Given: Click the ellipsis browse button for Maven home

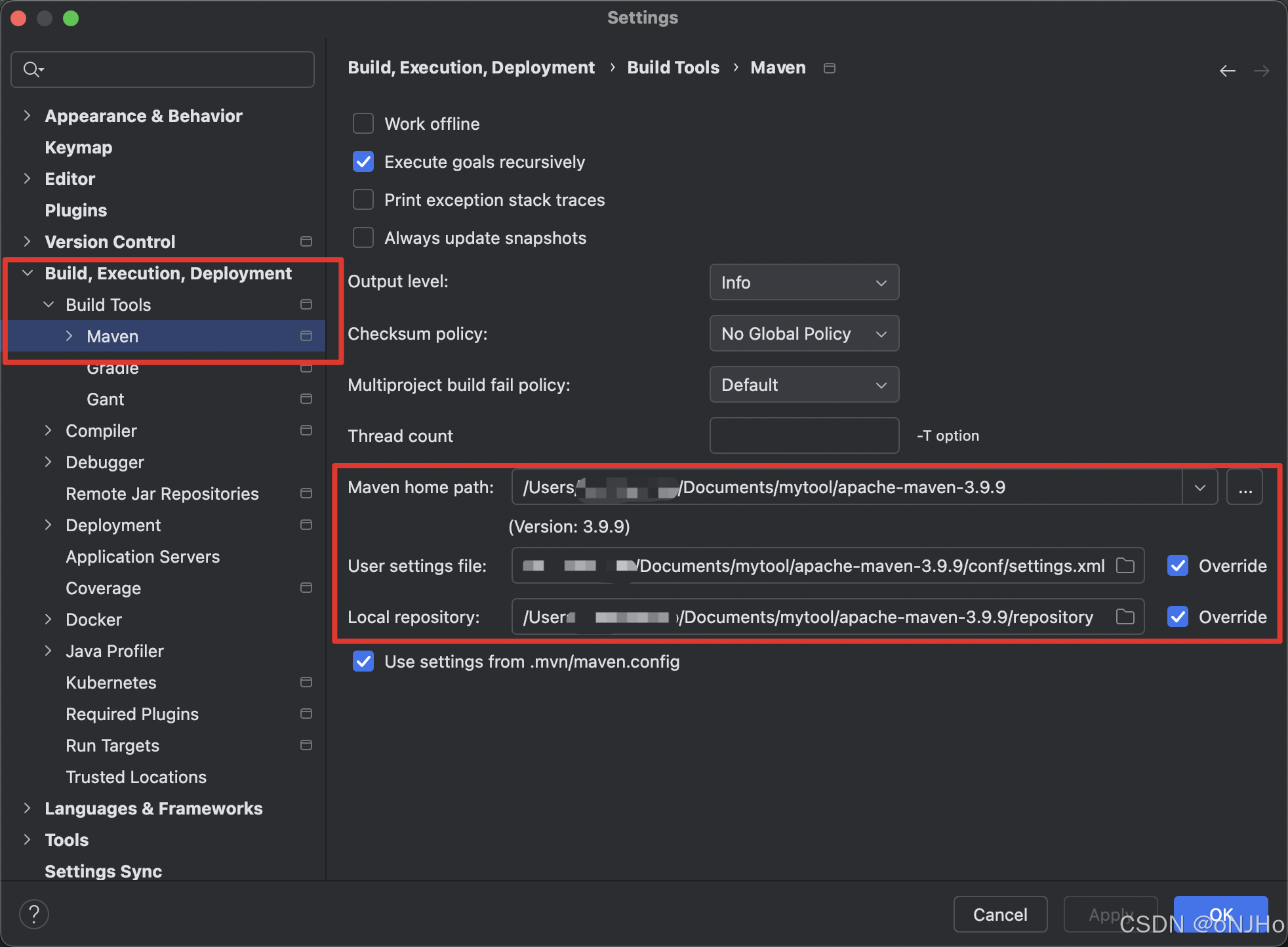Looking at the screenshot, I should point(1245,488).
